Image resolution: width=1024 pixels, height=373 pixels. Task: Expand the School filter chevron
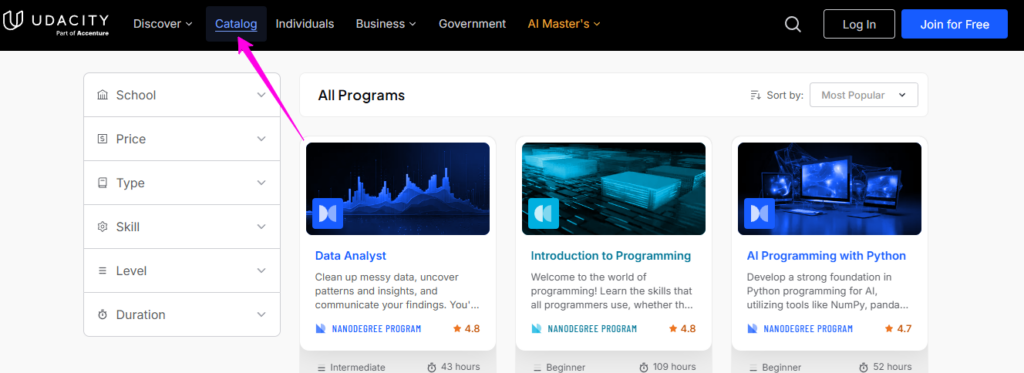[x=261, y=95]
